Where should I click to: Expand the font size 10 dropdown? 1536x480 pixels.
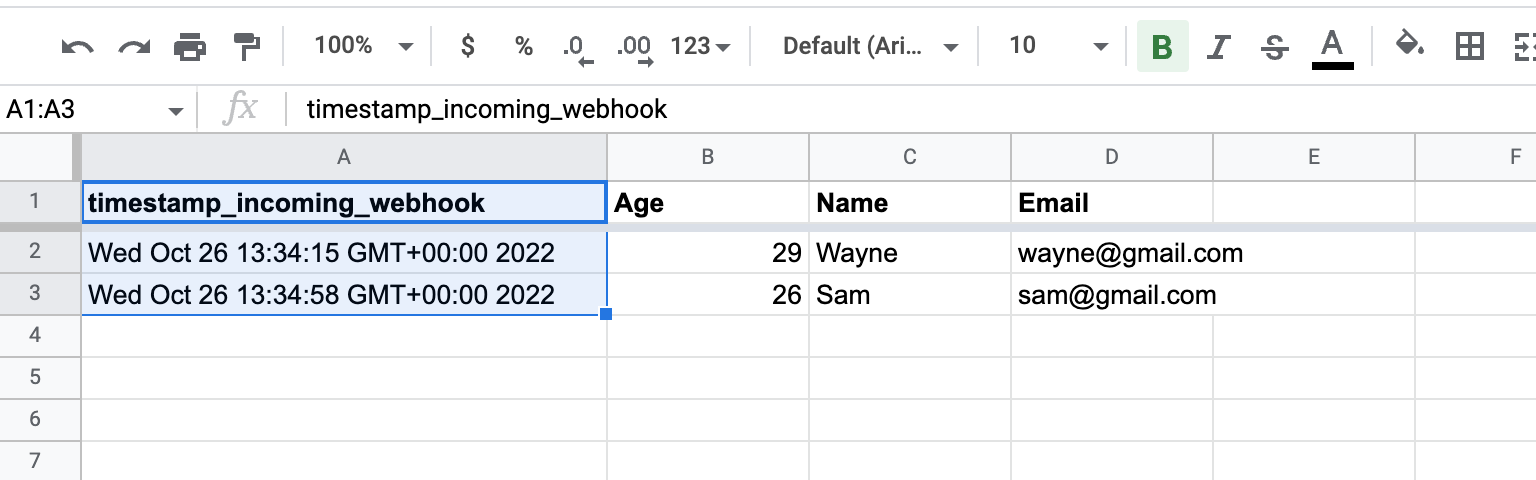[x=1059, y=46]
